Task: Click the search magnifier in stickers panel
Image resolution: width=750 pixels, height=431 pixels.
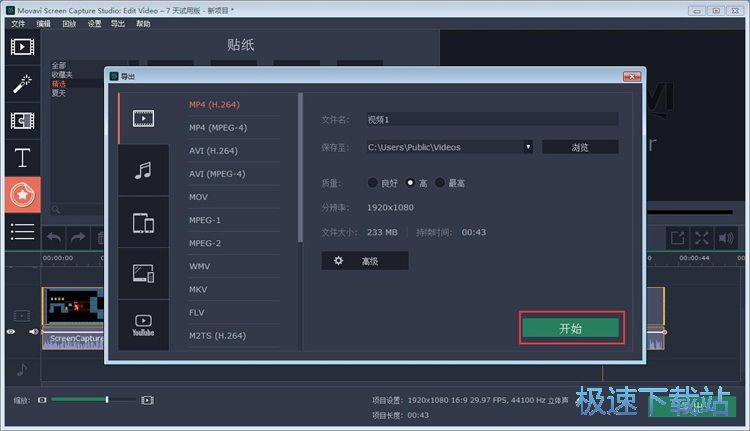Action: point(56,210)
